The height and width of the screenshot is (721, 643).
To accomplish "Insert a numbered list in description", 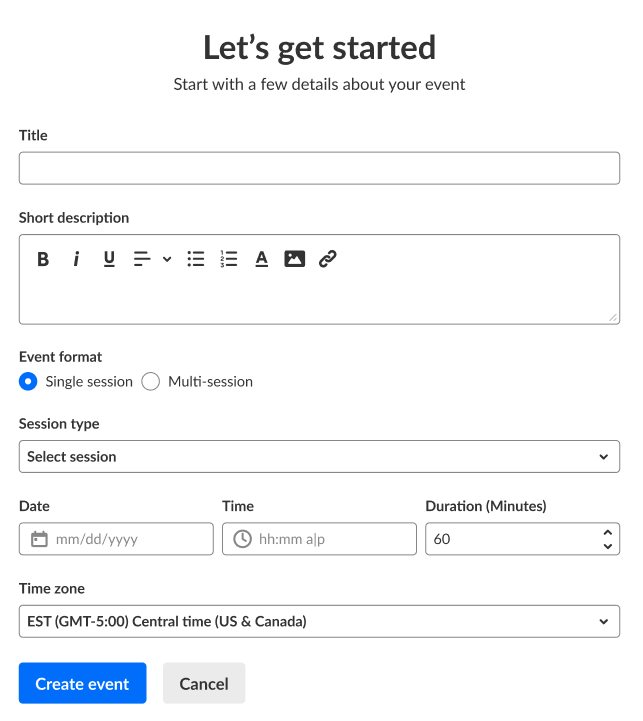I will 229,259.
